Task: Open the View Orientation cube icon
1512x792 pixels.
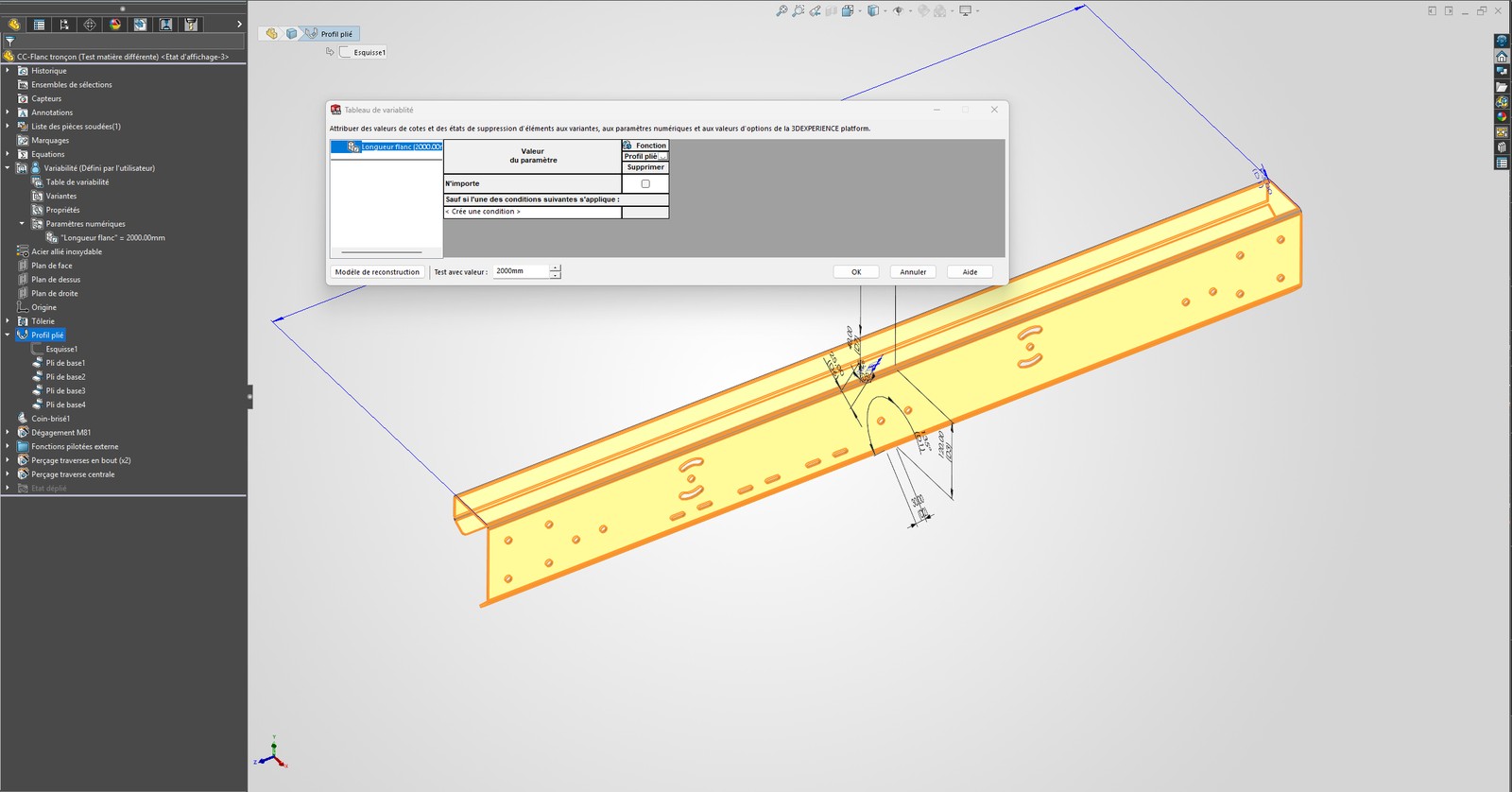Action: [848, 11]
